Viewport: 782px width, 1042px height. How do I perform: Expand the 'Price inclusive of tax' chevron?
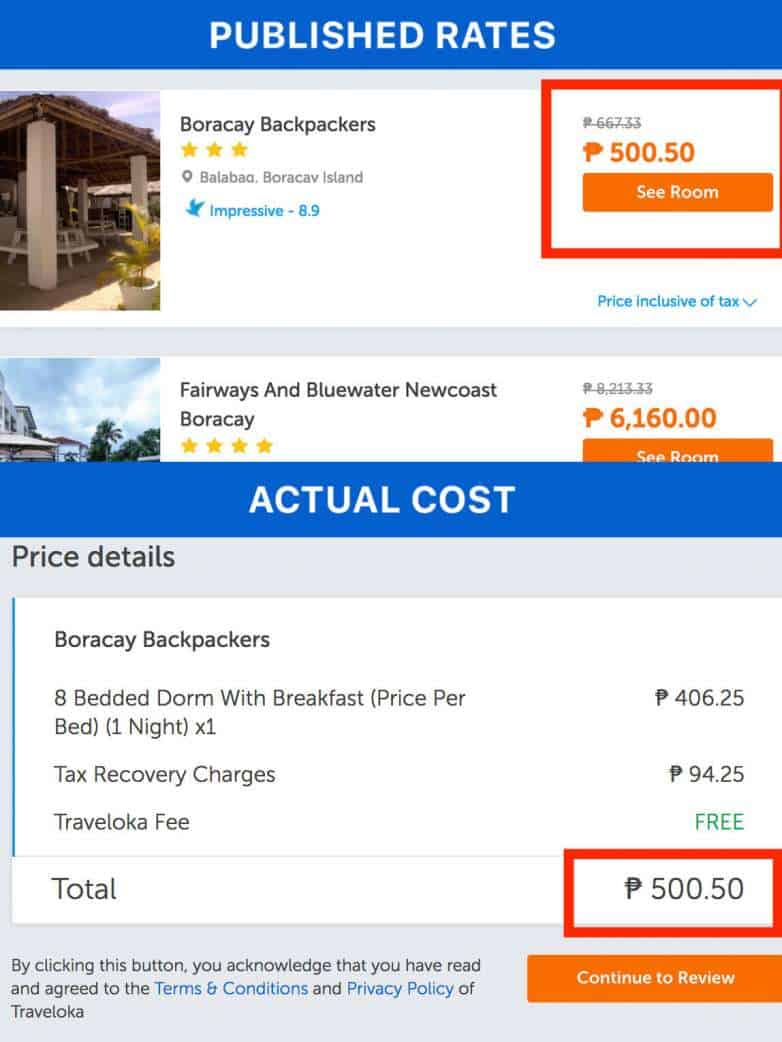[x=751, y=302]
